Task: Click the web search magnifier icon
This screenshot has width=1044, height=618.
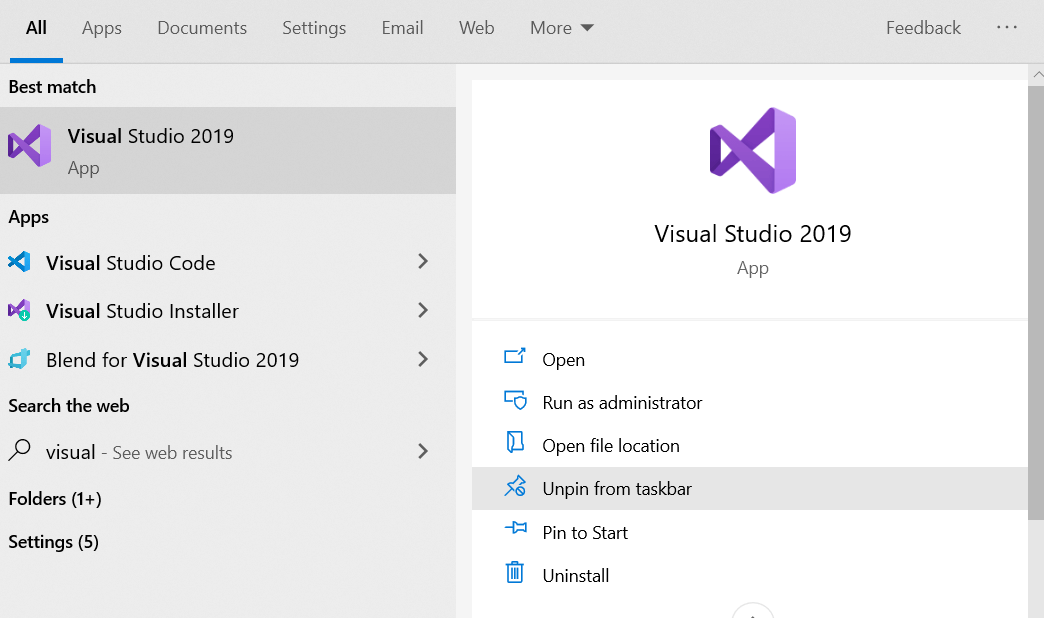Action: pyautogui.click(x=19, y=452)
